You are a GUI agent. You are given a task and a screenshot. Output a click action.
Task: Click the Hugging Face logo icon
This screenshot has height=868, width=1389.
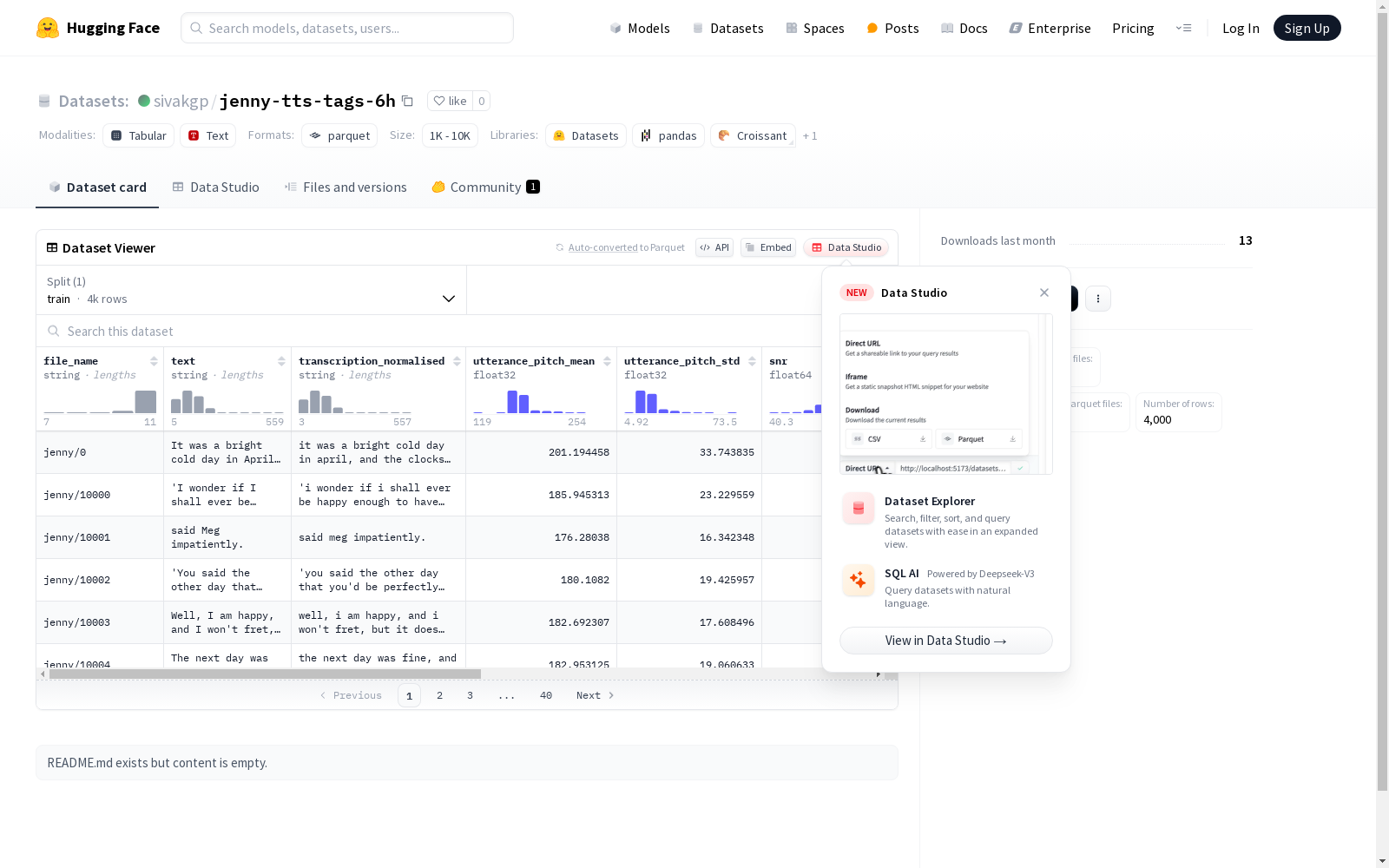(x=48, y=28)
